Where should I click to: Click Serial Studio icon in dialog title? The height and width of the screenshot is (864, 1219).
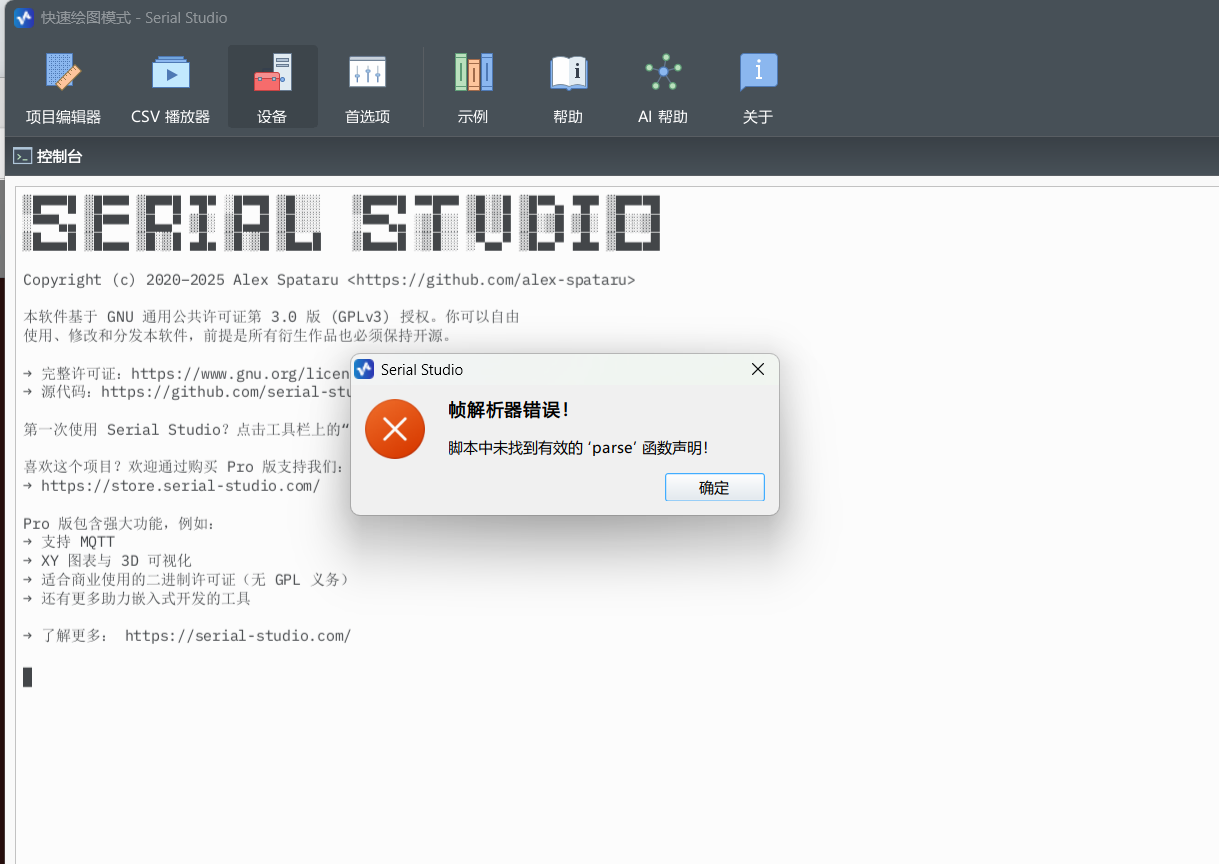pyautogui.click(x=364, y=369)
